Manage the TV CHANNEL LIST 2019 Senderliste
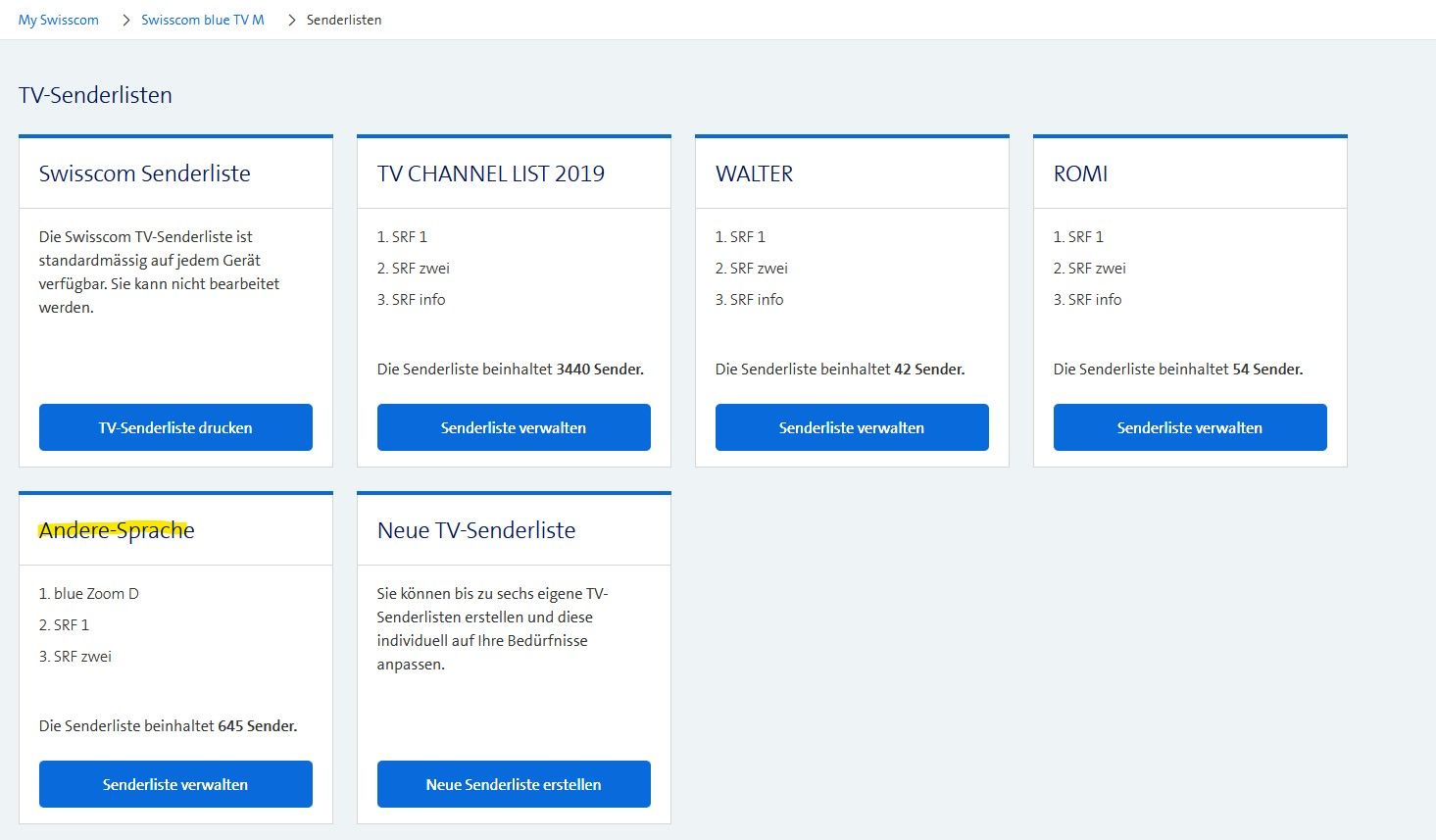The image size is (1436, 840). [x=514, y=427]
